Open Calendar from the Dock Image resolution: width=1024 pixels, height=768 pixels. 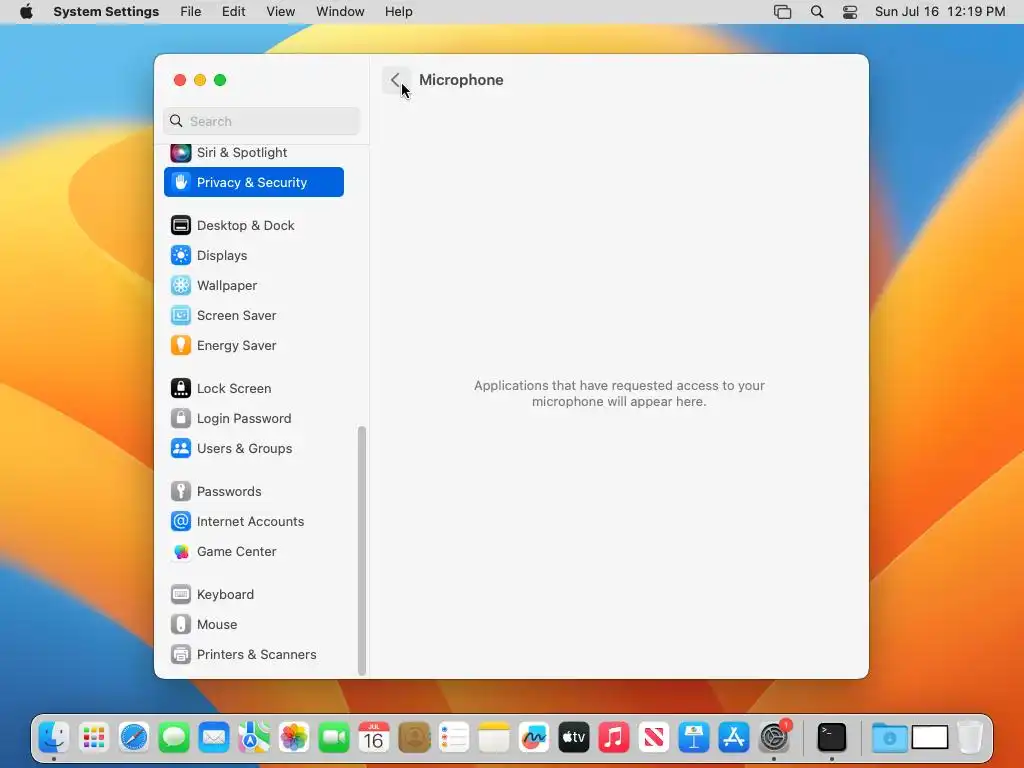tap(374, 738)
